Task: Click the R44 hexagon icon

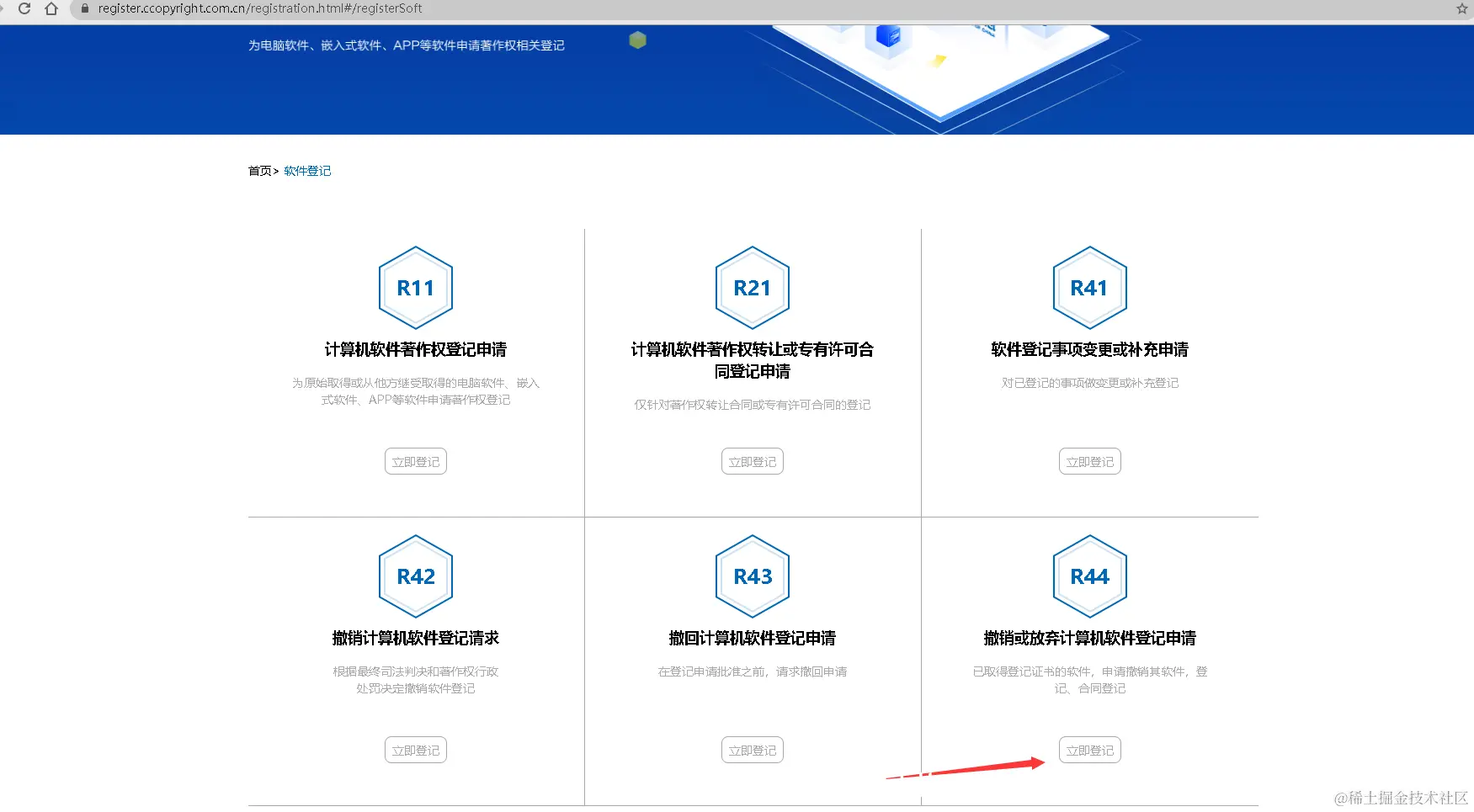Action: (x=1089, y=576)
